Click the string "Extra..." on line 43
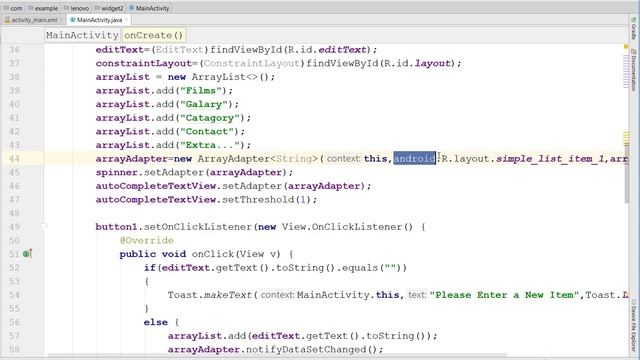 pyautogui.click(x=210, y=145)
